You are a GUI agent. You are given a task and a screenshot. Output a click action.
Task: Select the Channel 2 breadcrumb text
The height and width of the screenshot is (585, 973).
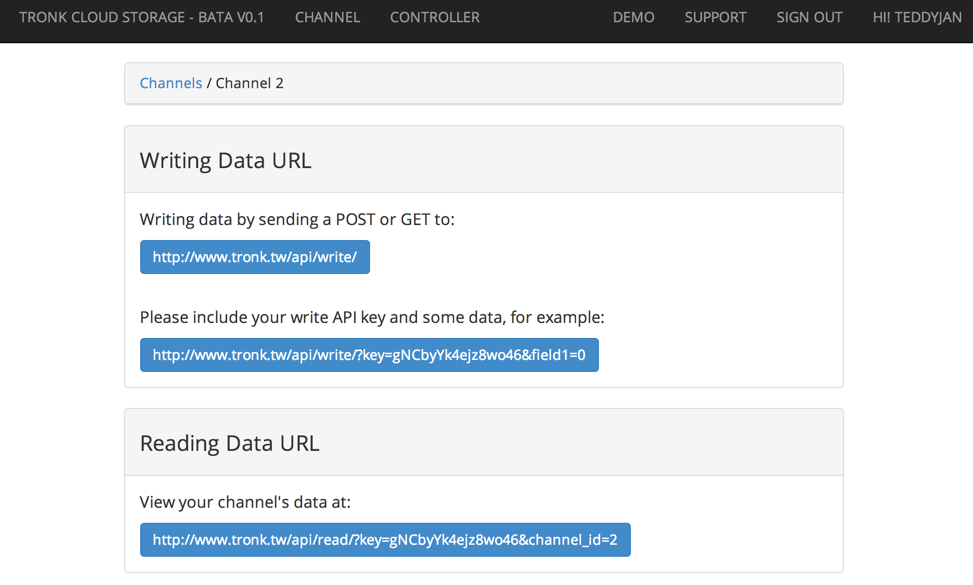pos(250,83)
